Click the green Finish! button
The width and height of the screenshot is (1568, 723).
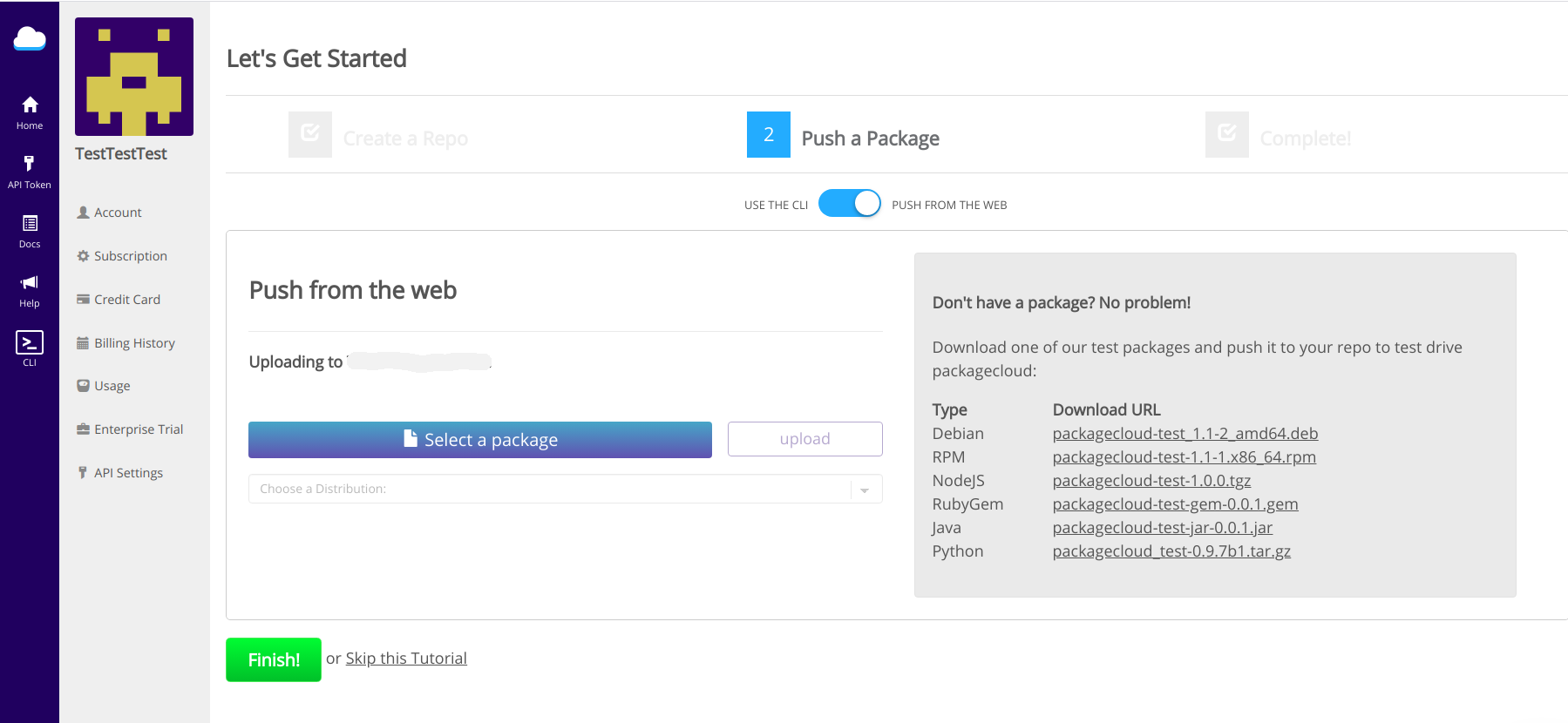coord(274,659)
